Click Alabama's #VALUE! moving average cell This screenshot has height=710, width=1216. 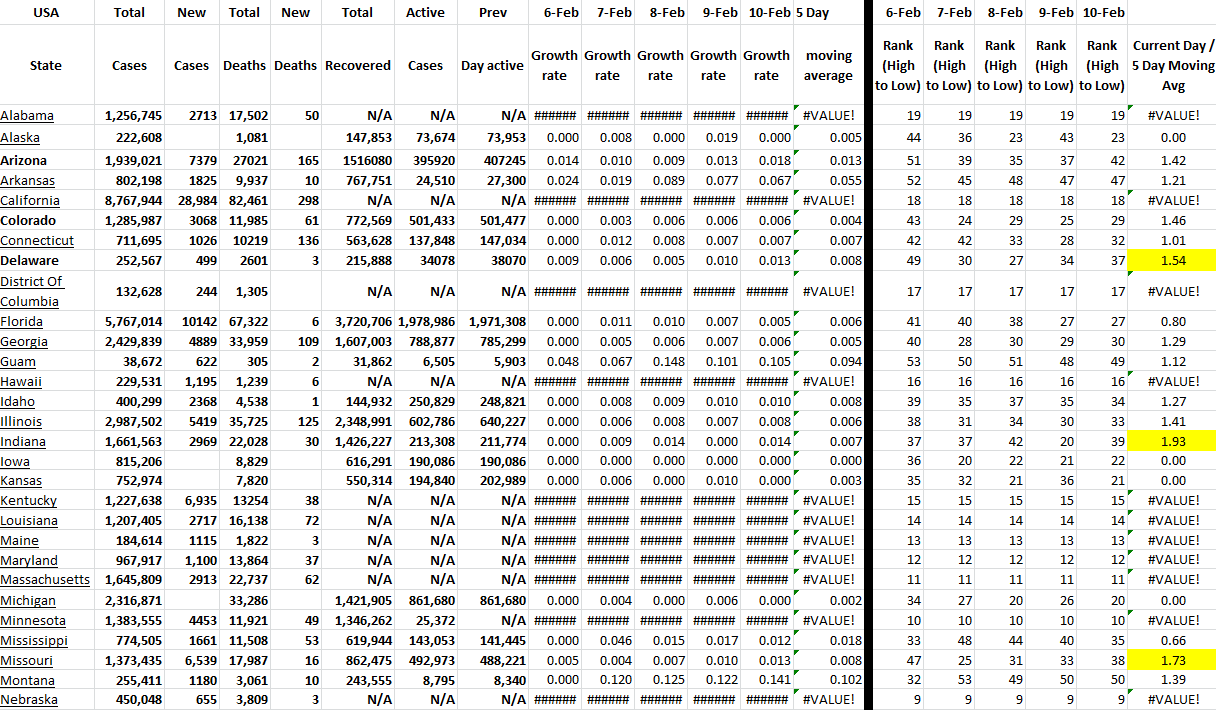point(828,116)
